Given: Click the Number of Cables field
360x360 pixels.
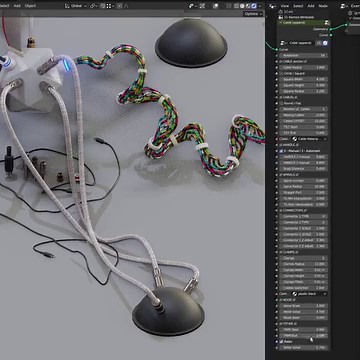Looking at the screenshot, I should pyautogui.click(x=303, y=109).
